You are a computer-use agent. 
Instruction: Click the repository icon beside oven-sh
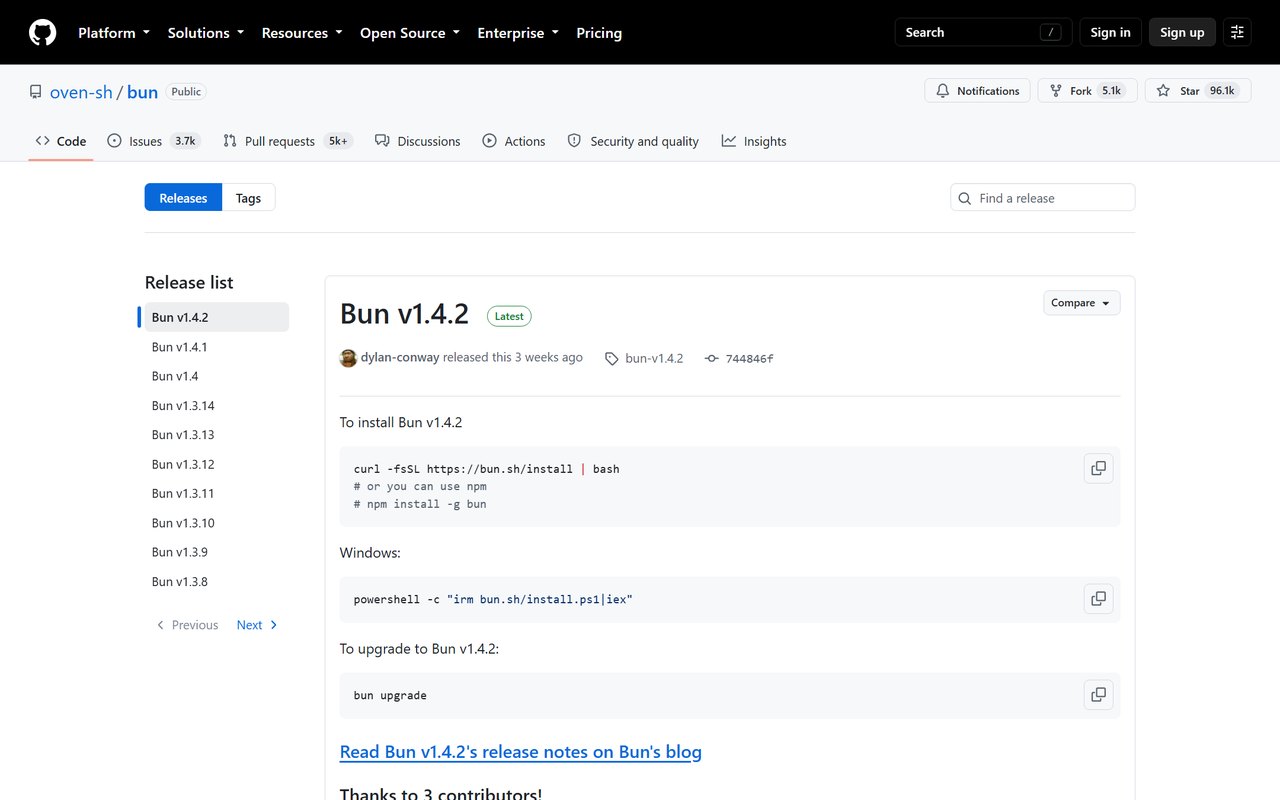coord(36,92)
